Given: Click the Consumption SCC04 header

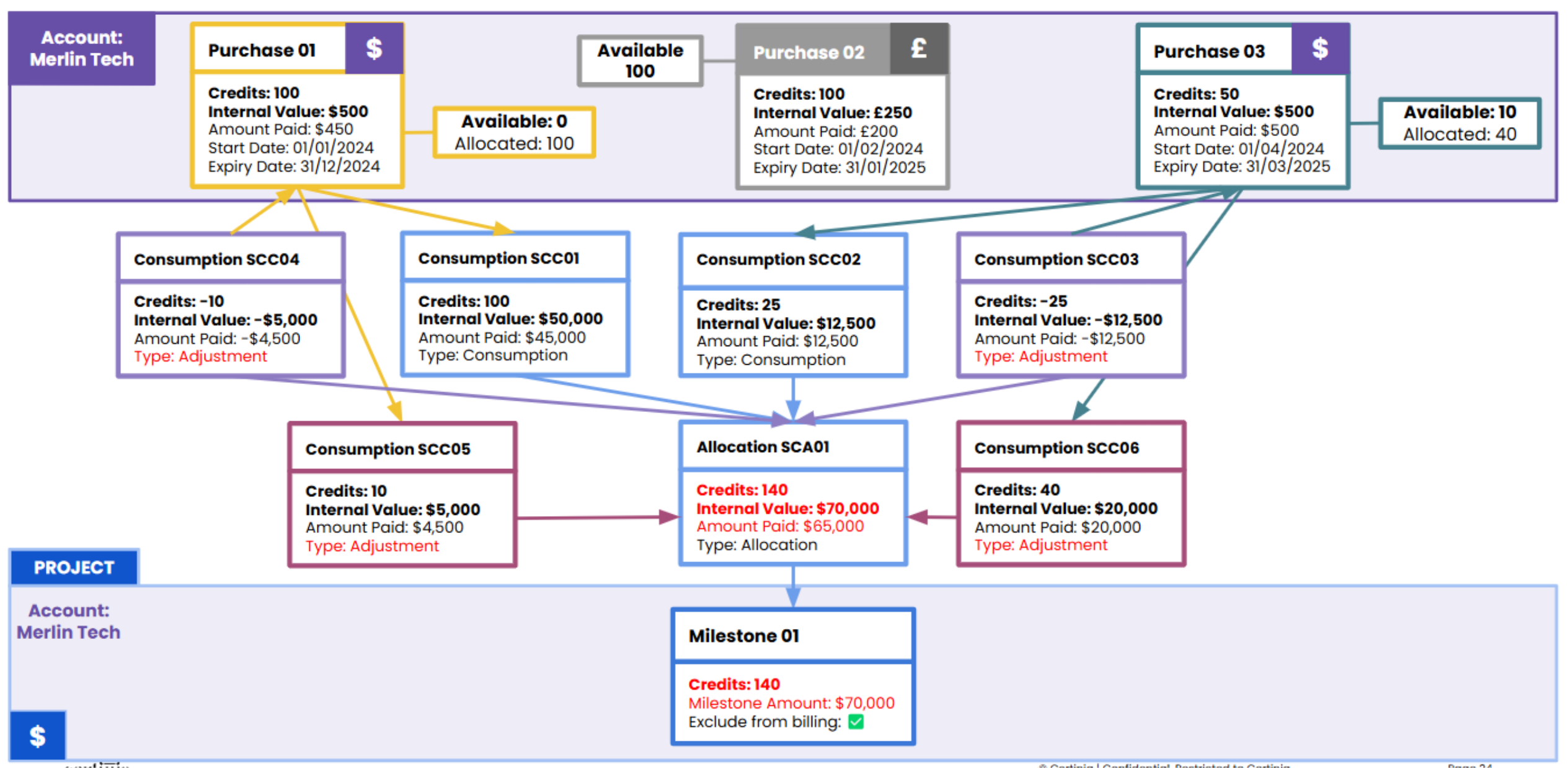Looking at the screenshot, I should [216, 259].
